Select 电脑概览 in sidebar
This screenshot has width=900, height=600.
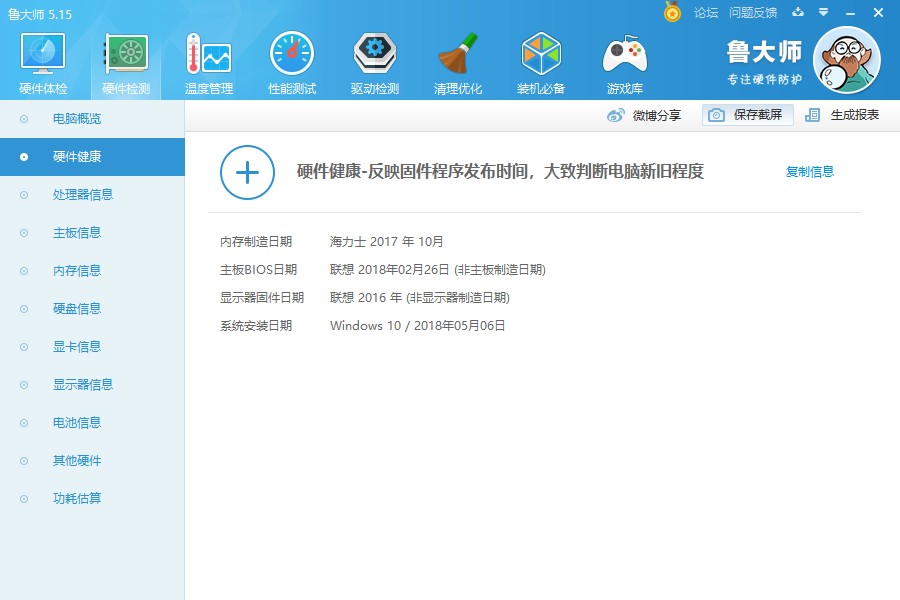pyautogui.click(x=92, y=119)
